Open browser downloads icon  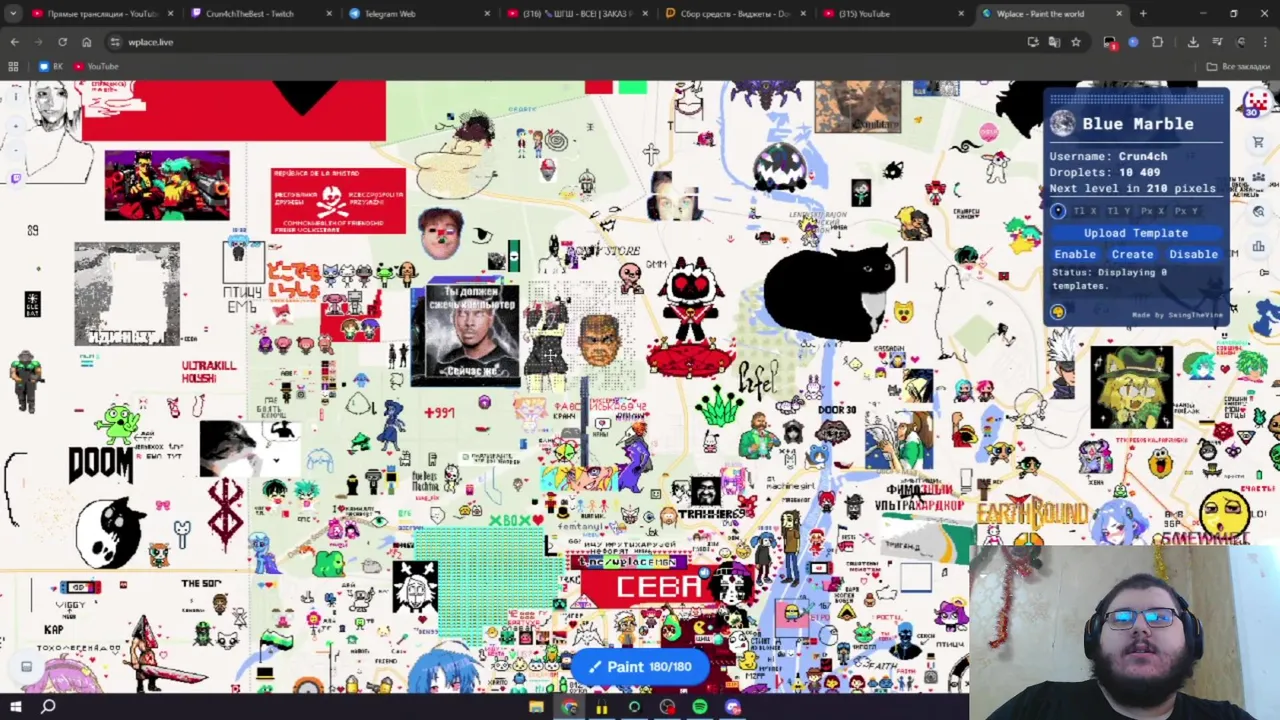click(x=1193, y=42)
